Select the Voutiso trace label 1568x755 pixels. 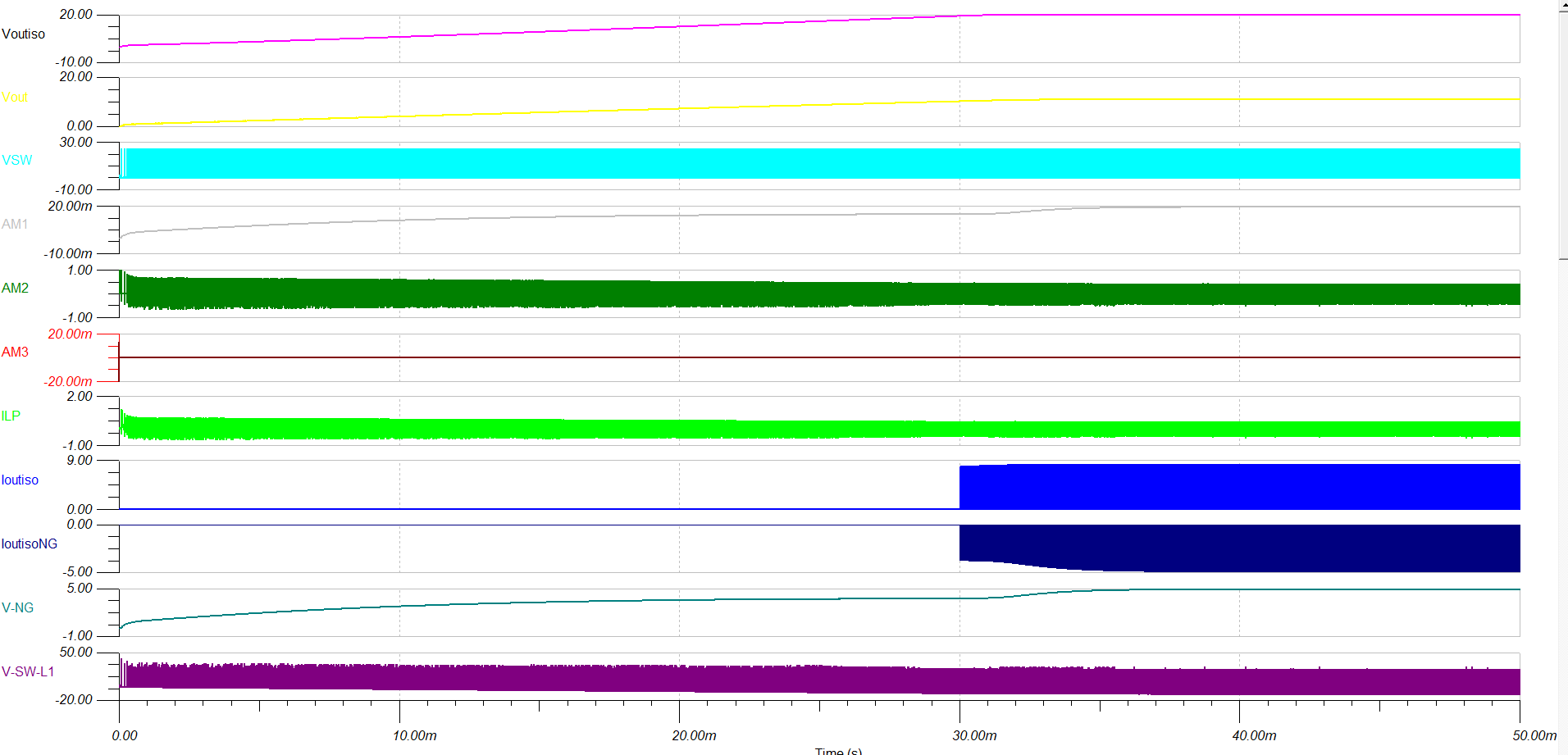[23, 34]
